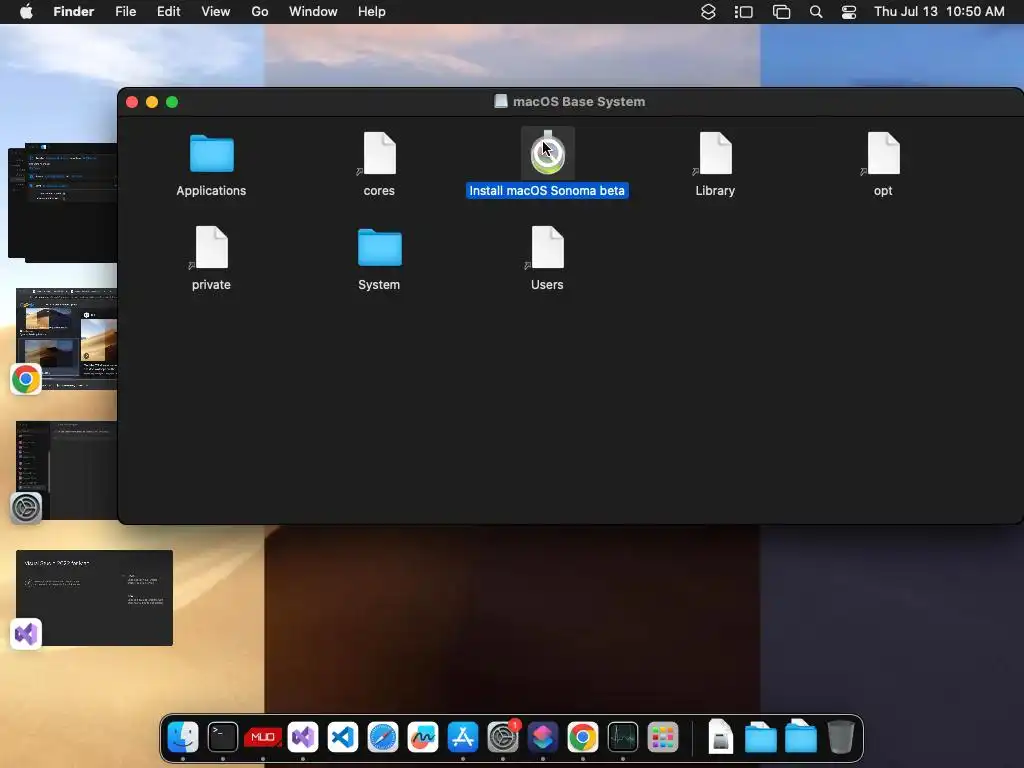Launch Terminal from the Dock
Screen dimensions: 1024x768
click(223, 737)
